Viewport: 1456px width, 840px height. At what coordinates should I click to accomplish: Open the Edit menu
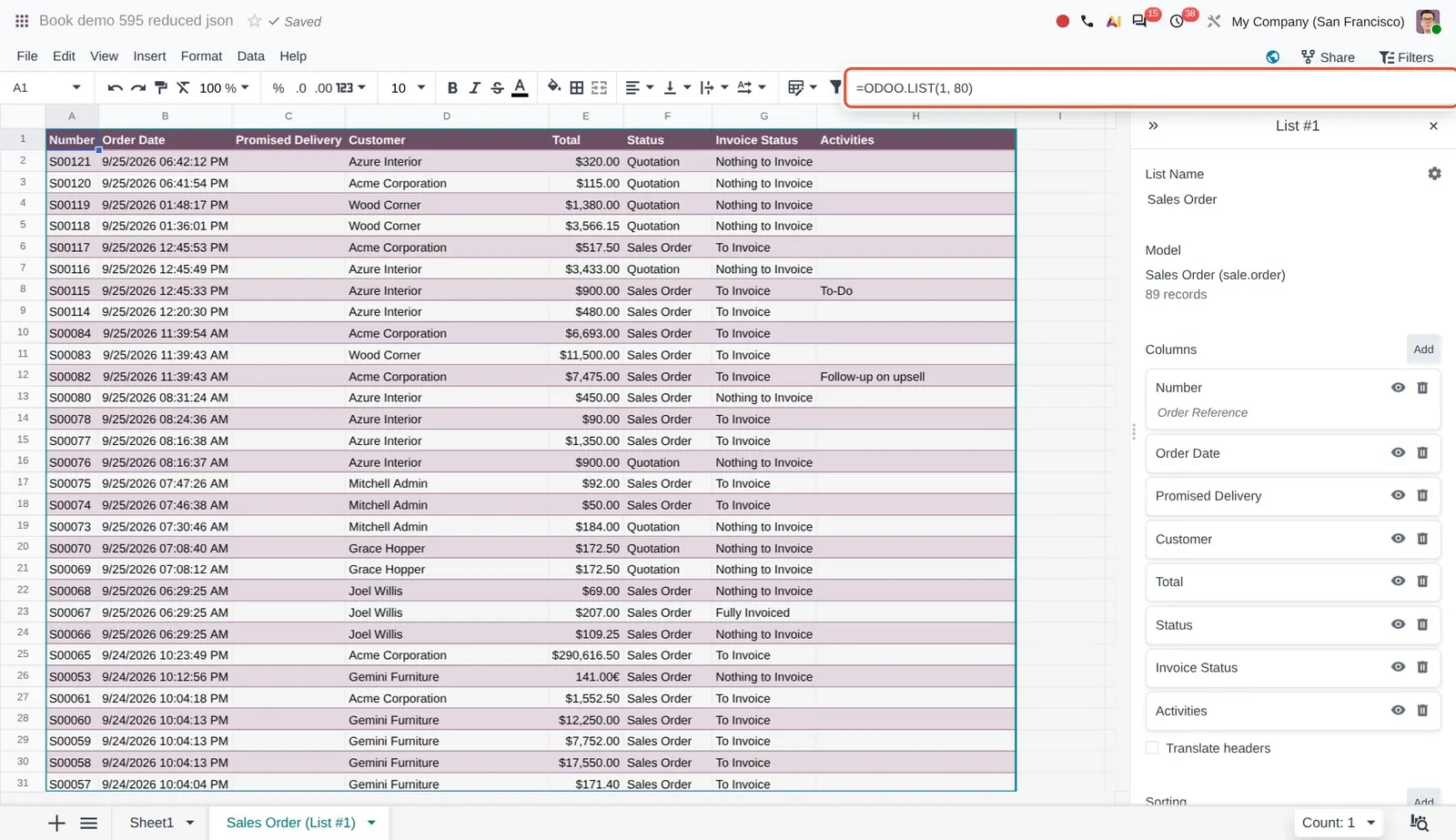coord(64,56)
